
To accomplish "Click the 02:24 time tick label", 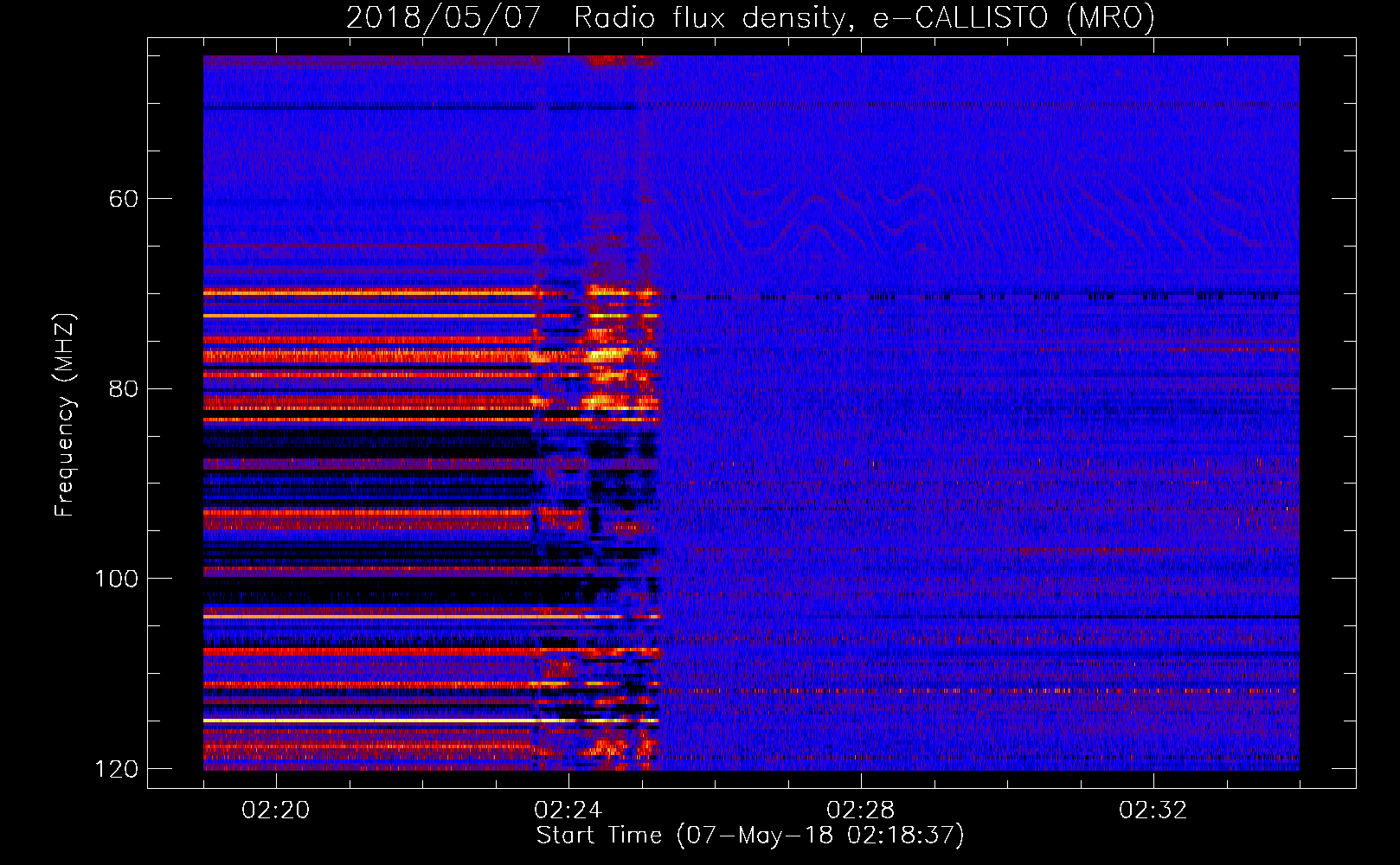I will coord(568,810).
